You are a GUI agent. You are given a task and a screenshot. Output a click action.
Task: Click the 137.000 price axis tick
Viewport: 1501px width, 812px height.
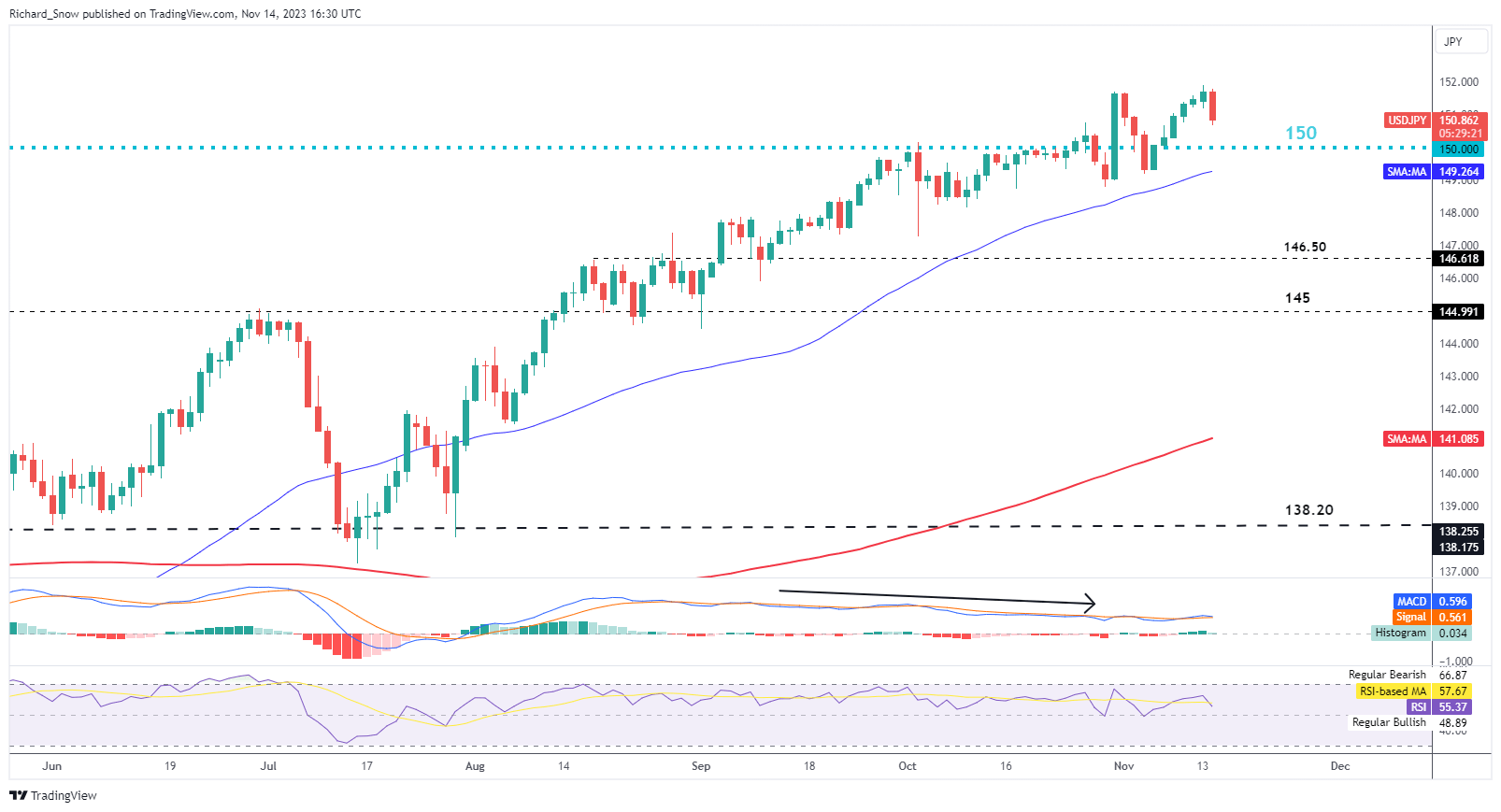(x=1459, y=572)
